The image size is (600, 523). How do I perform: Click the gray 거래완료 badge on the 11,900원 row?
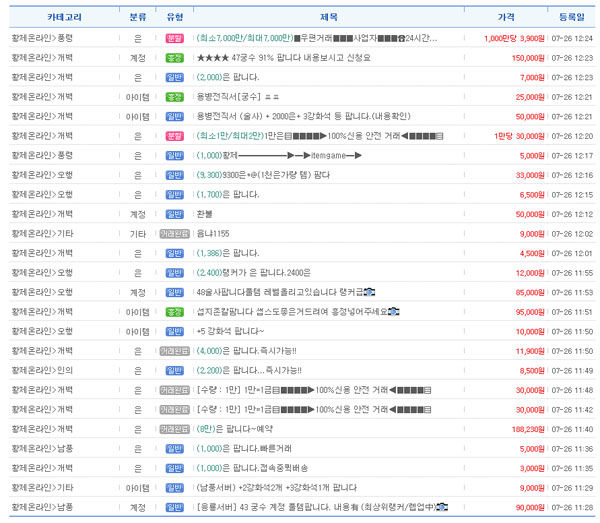(x=174, y=351)
